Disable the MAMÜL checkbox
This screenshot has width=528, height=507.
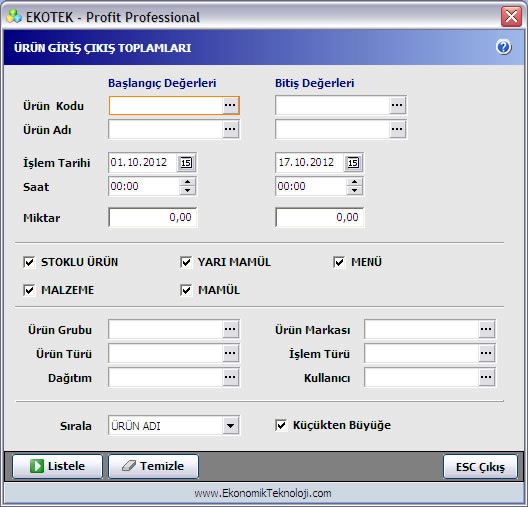coord(186,290)
